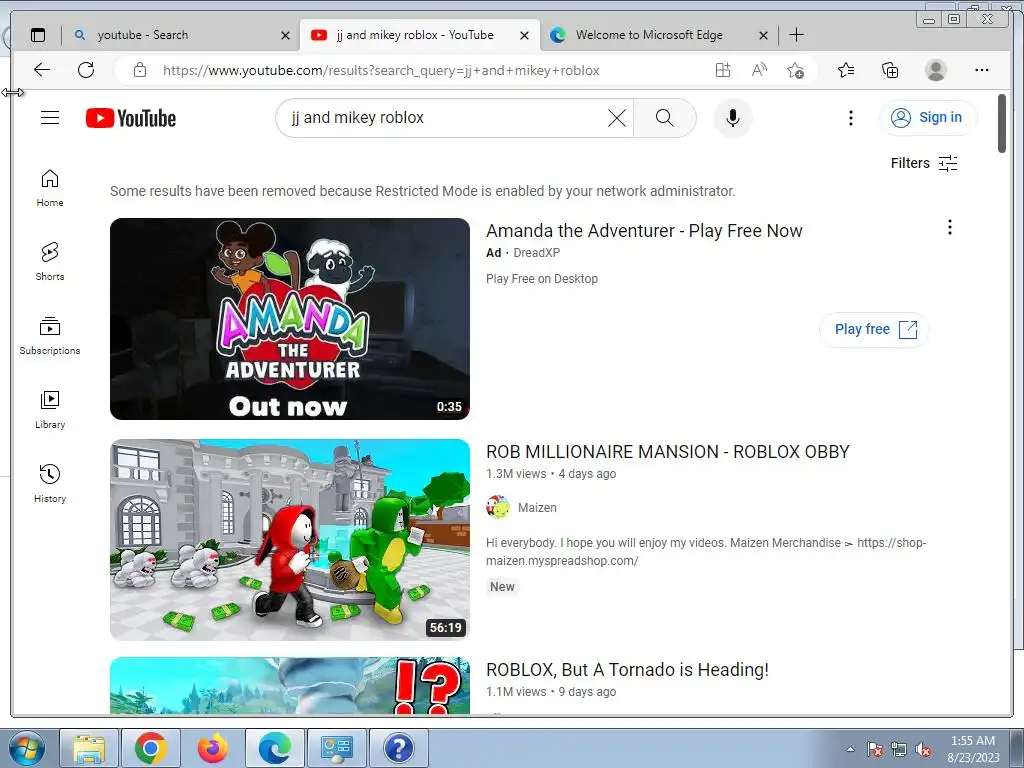Viewport: 1024px width, 768px height.
Task: Click the Sign in button
Action: point(928,118)
